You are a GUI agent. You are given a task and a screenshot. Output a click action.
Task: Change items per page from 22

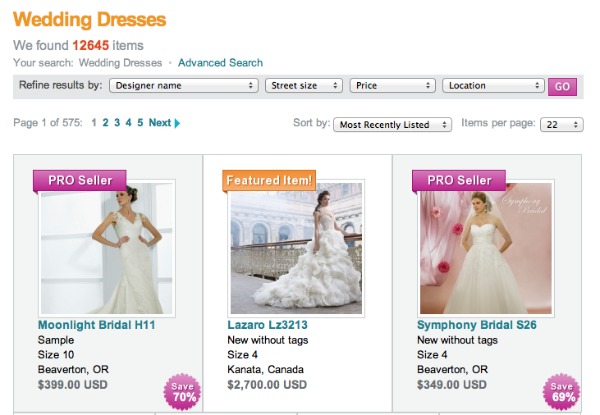tap(561, 125)
